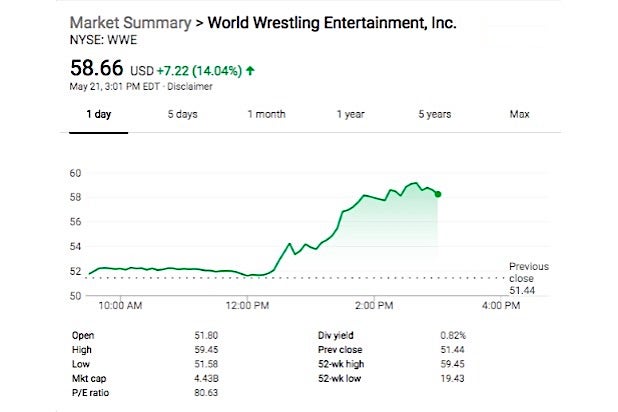
Task: Click the Mkt cap value 4.43B
Action: click(x=209, y=378)
